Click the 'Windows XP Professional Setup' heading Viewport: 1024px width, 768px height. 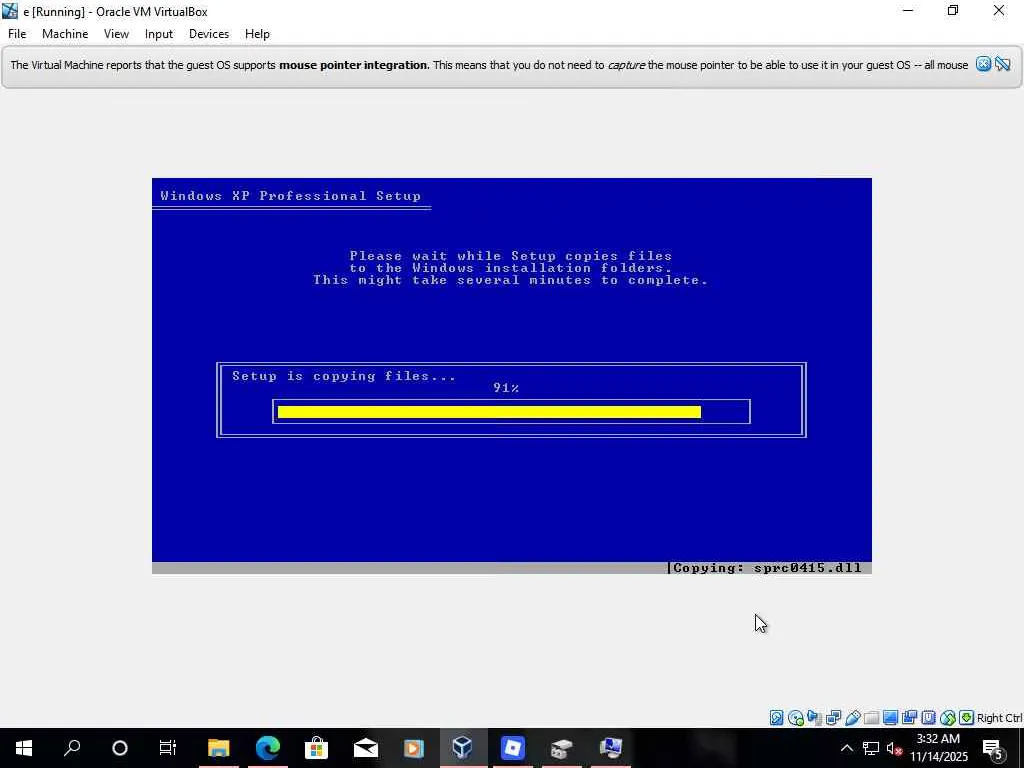[291, 196]
